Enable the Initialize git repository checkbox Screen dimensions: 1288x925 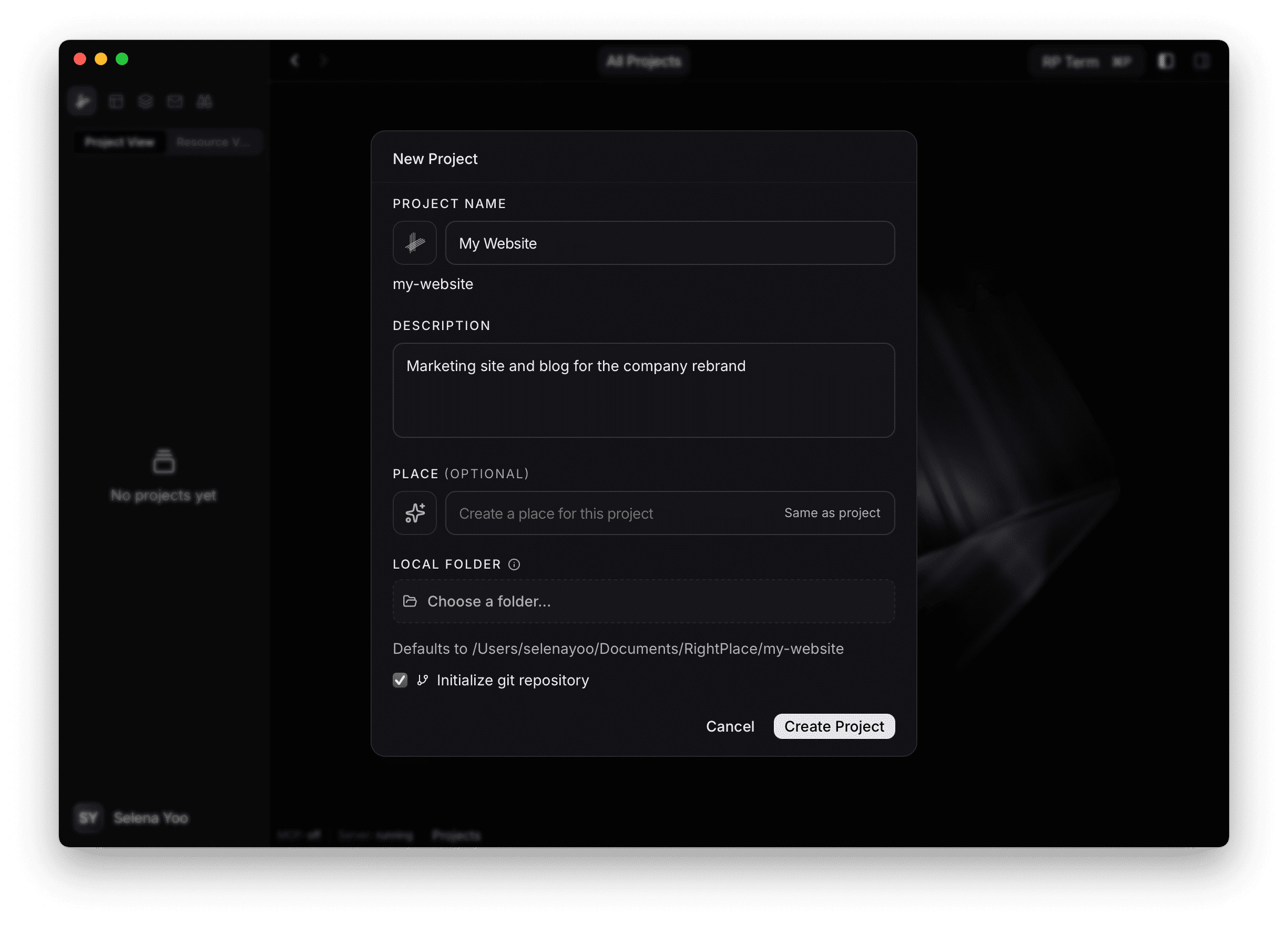400,680
